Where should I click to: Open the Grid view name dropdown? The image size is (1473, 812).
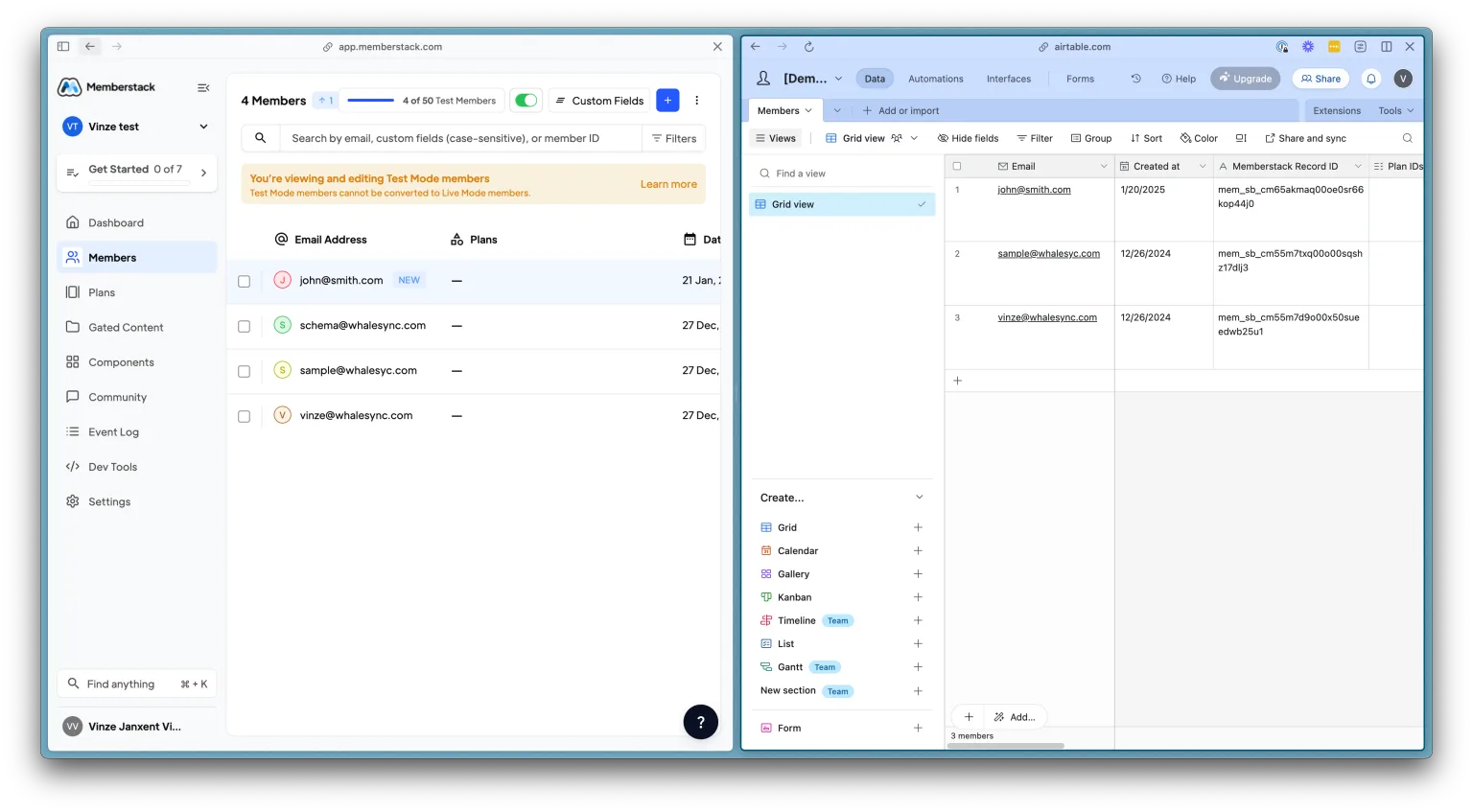[914, 138]
